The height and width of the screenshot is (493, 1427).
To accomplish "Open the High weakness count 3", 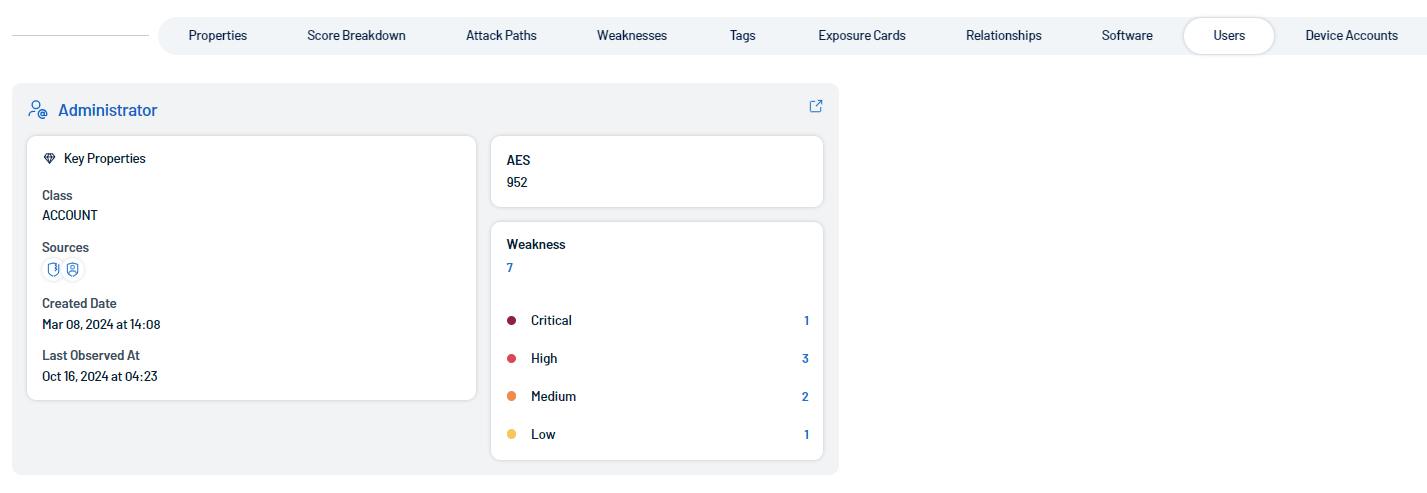I will 805,359.
